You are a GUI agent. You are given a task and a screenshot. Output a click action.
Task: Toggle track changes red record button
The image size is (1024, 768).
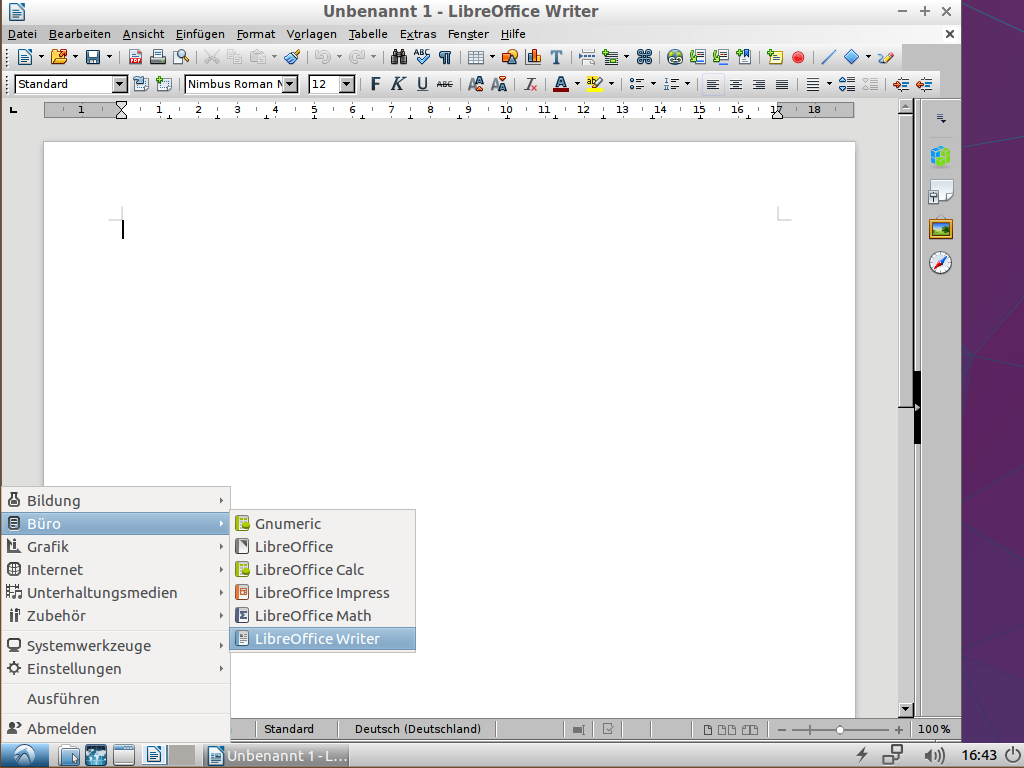pyautogui.click(x=797, y=57)
